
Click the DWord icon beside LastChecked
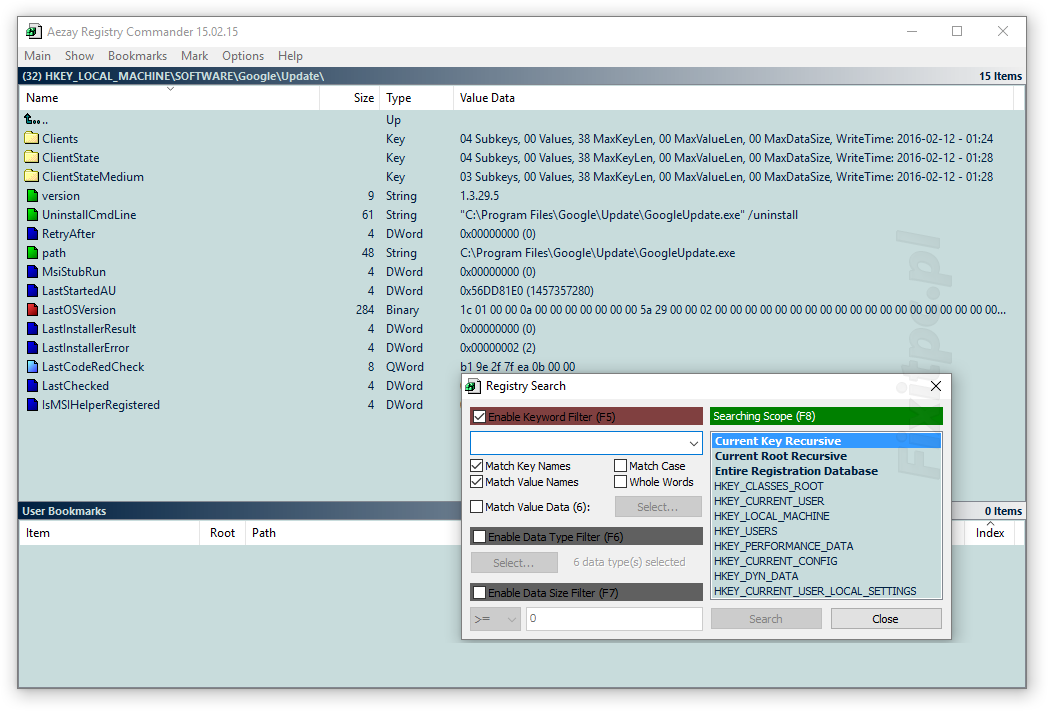pos(32,386)
